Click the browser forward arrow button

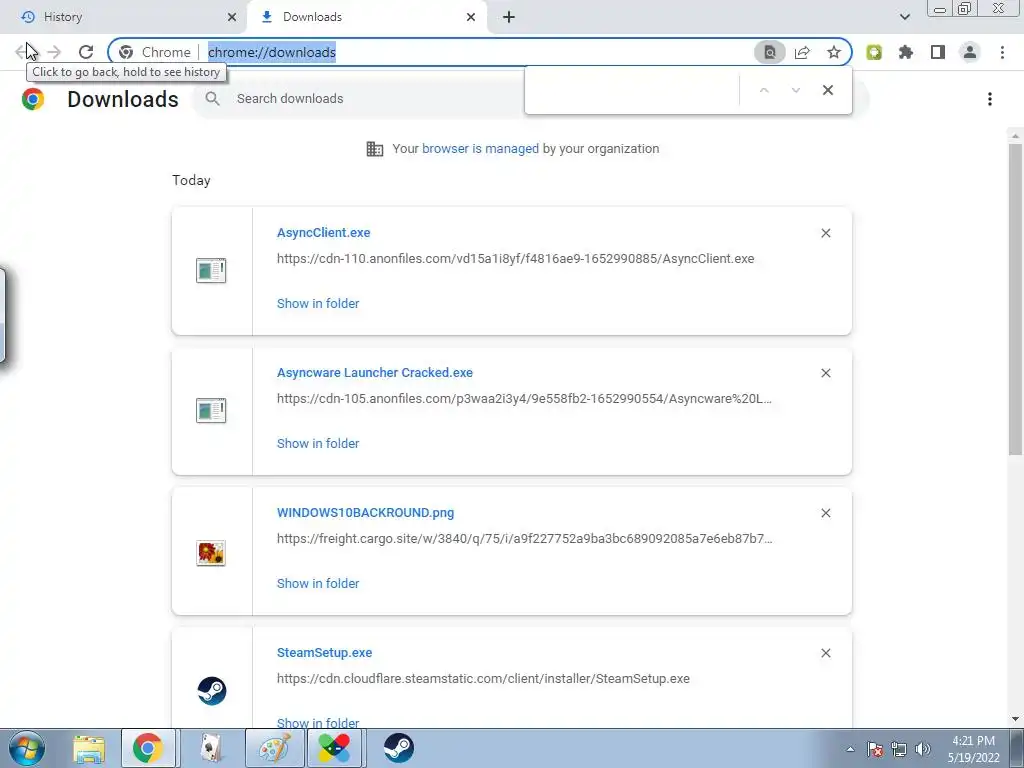click(x=54, y=52)
